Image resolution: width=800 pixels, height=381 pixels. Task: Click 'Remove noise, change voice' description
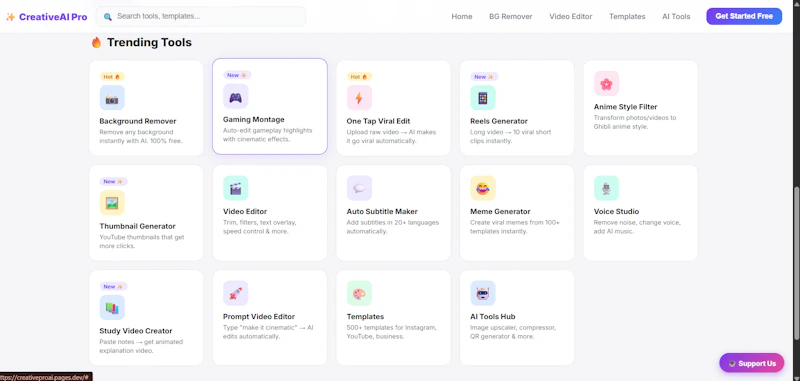(x=637, y=227)
